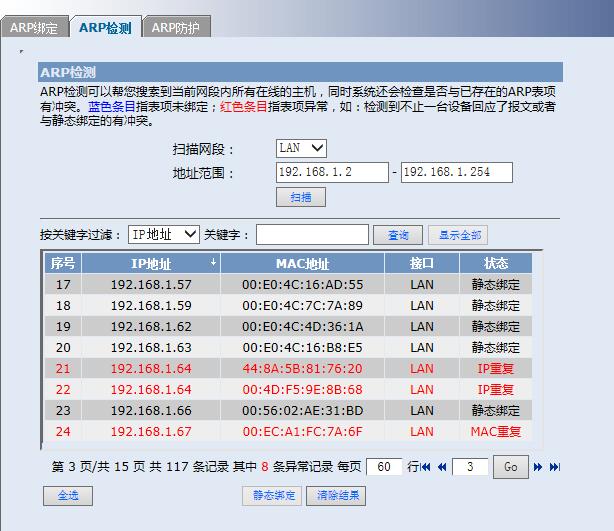Click the 查询 button
614x531 pixels.
coord(398,235)
